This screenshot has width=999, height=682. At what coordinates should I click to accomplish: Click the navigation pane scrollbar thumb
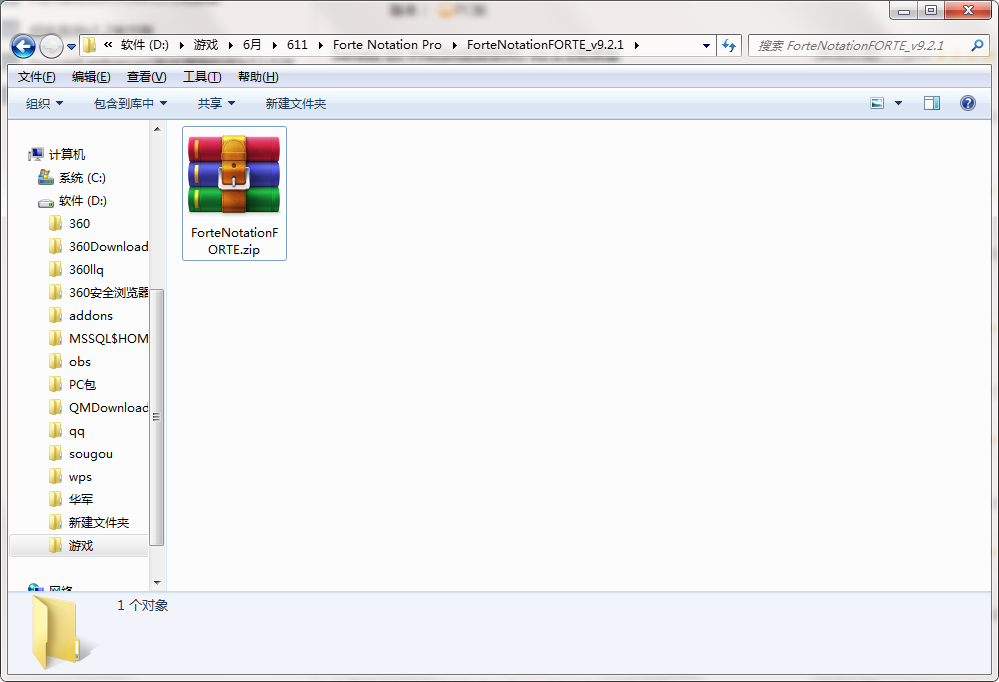[x=157, y=417]
